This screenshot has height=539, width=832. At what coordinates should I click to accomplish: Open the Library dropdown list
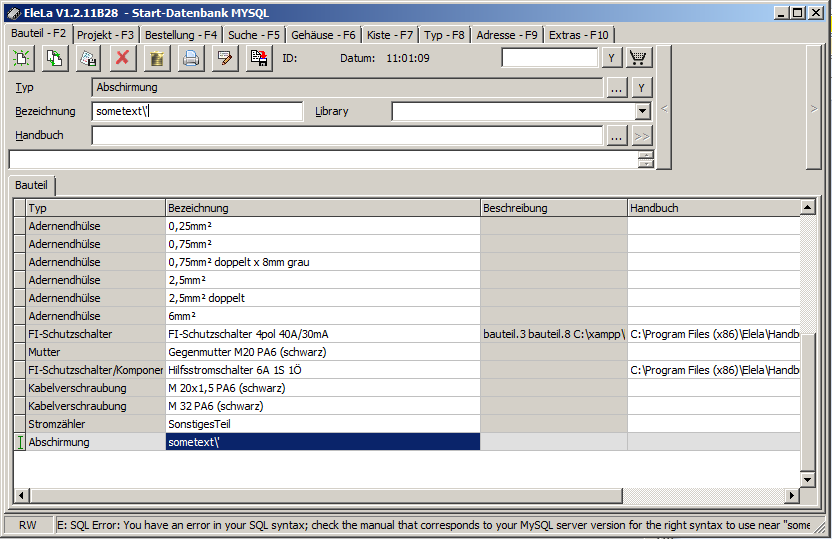click(x=642, y=112)
